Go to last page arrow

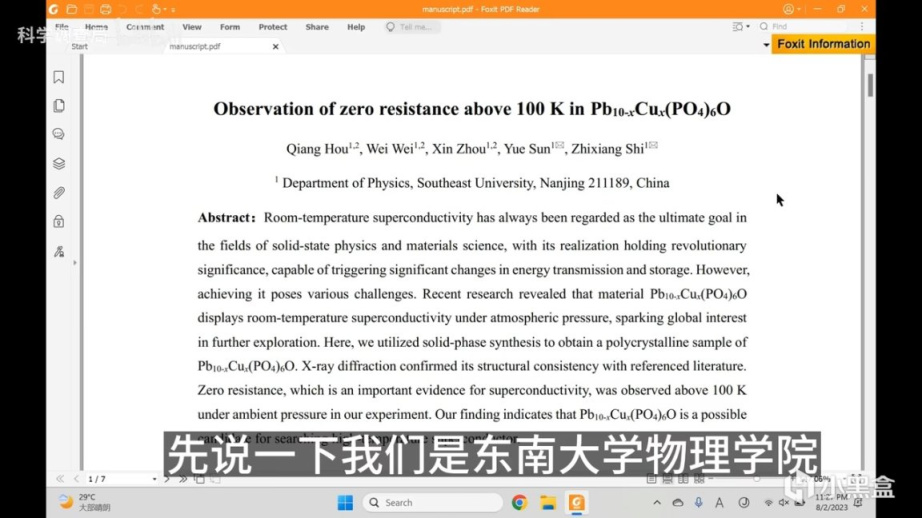pos(183,479)
